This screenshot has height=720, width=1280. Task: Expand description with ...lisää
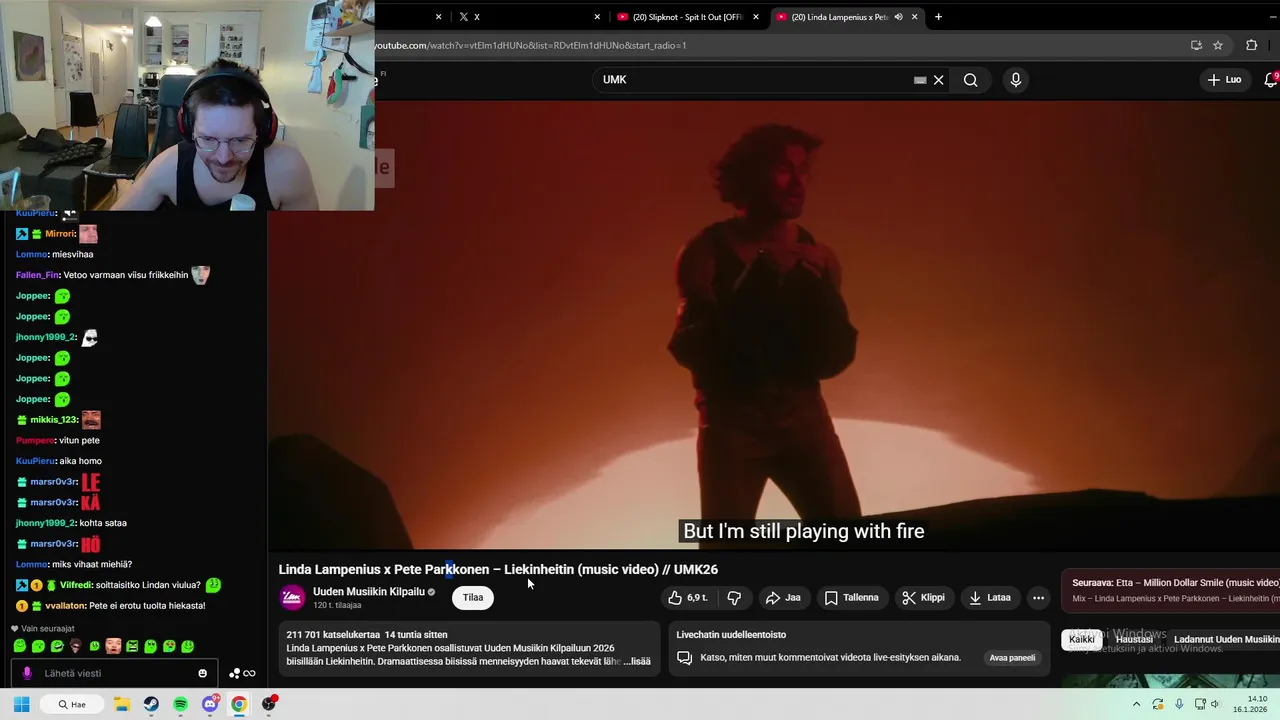(x=637, y=661)
